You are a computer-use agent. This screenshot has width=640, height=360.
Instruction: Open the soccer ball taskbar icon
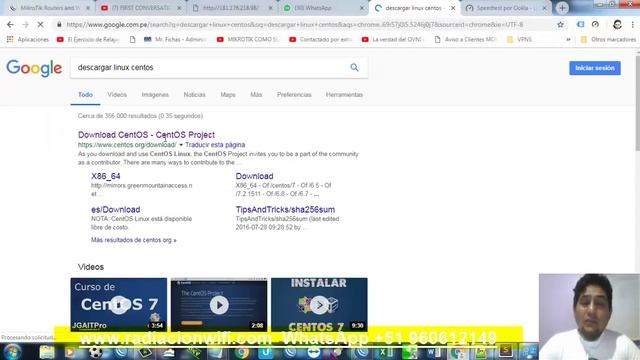coord(95,352)
